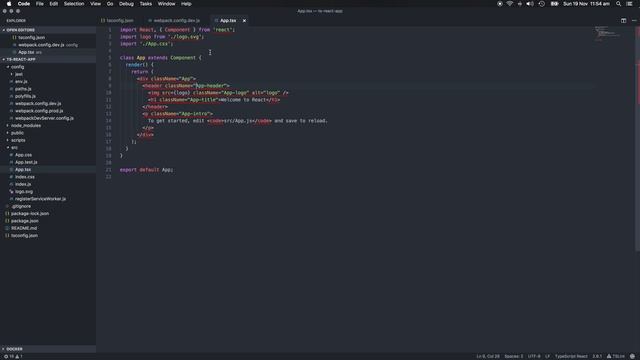The height and width of the screenshot is (360, 640).
Task: Expand the Docker panel section
Action: pos(48,349)
